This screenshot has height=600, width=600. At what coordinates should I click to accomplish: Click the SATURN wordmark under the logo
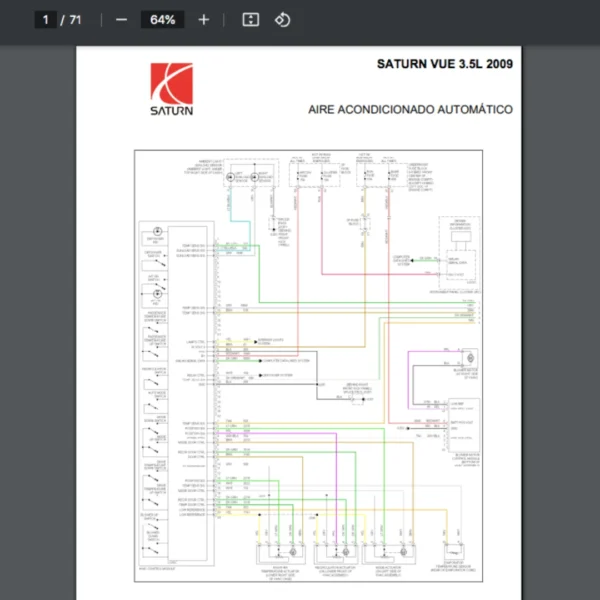point(172,110)
